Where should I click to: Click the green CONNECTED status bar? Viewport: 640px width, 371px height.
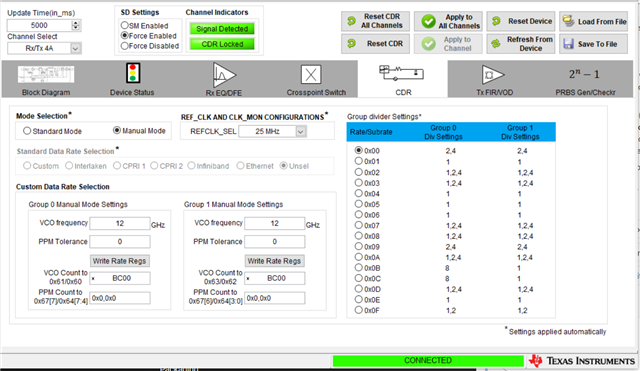tap(428, 361)
